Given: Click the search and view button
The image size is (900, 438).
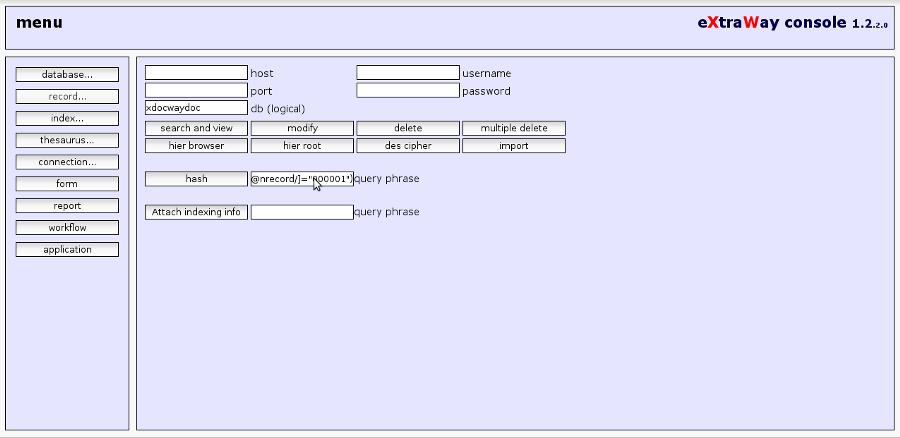Looking at the screenshot, I should (196, 128).
